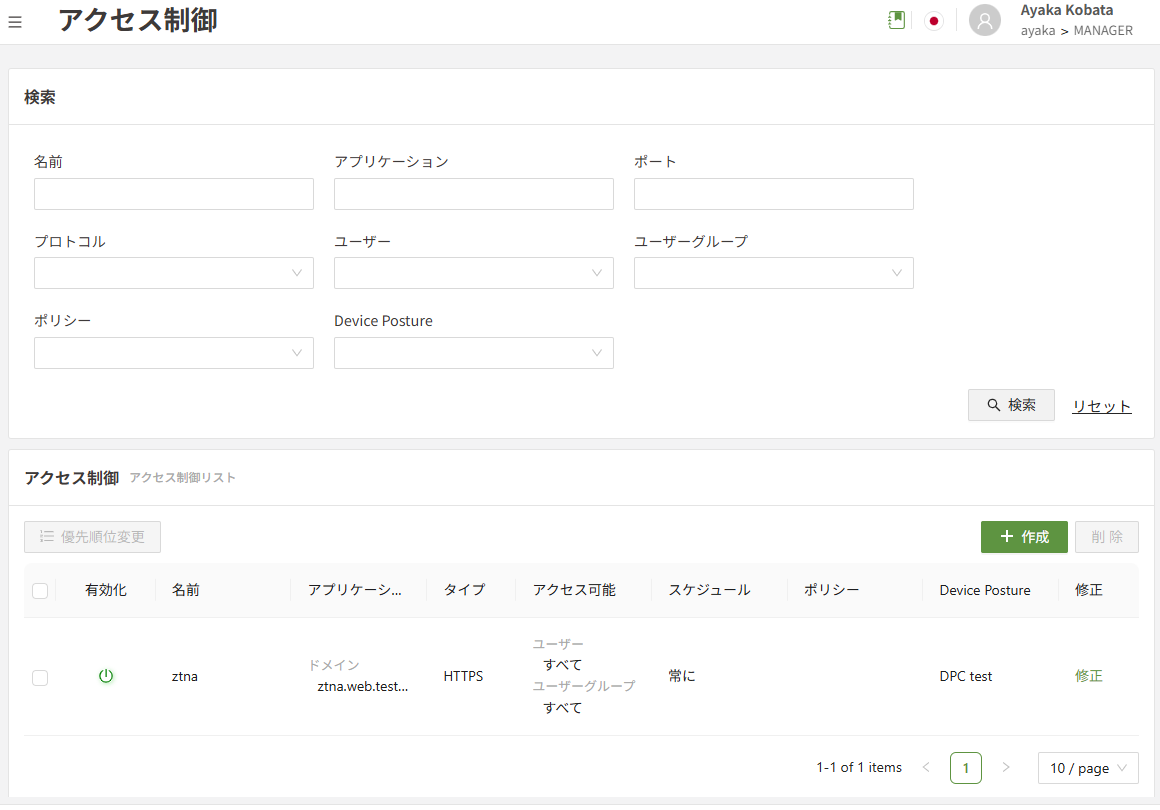Click the 修正 link for ztna

pyautogui.click(x=1089, y=676)
